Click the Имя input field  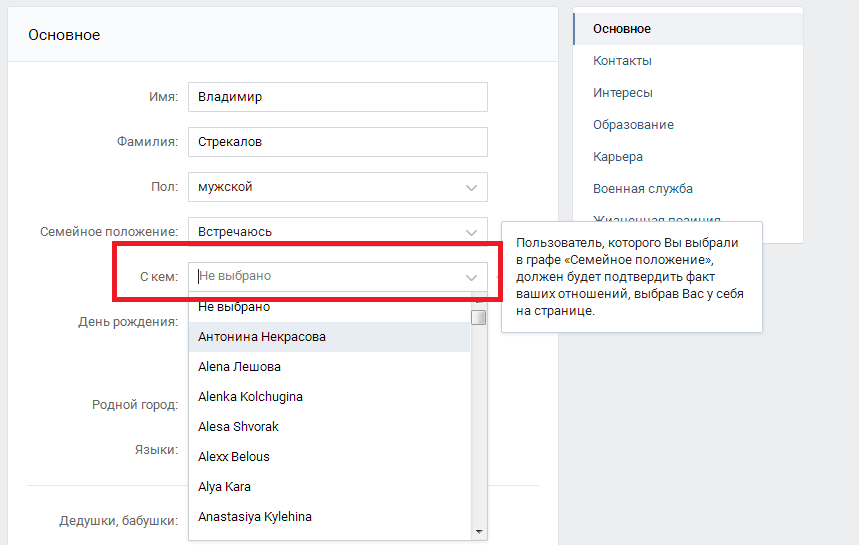(337, 97)
